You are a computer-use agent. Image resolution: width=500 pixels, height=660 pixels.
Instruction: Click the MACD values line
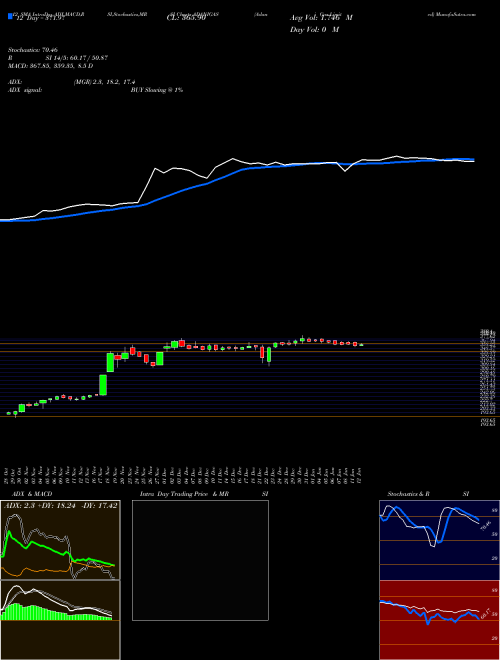(x=51, y=66)
